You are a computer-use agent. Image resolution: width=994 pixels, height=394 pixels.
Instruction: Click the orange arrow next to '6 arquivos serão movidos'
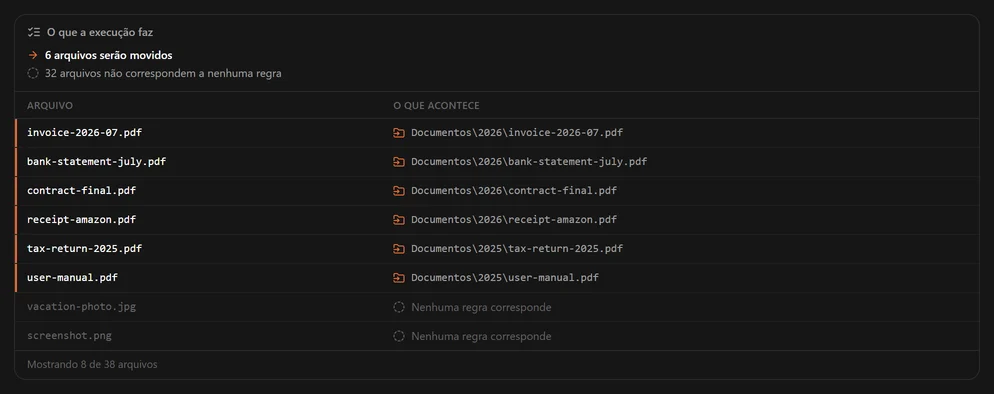tap(33, 56)
